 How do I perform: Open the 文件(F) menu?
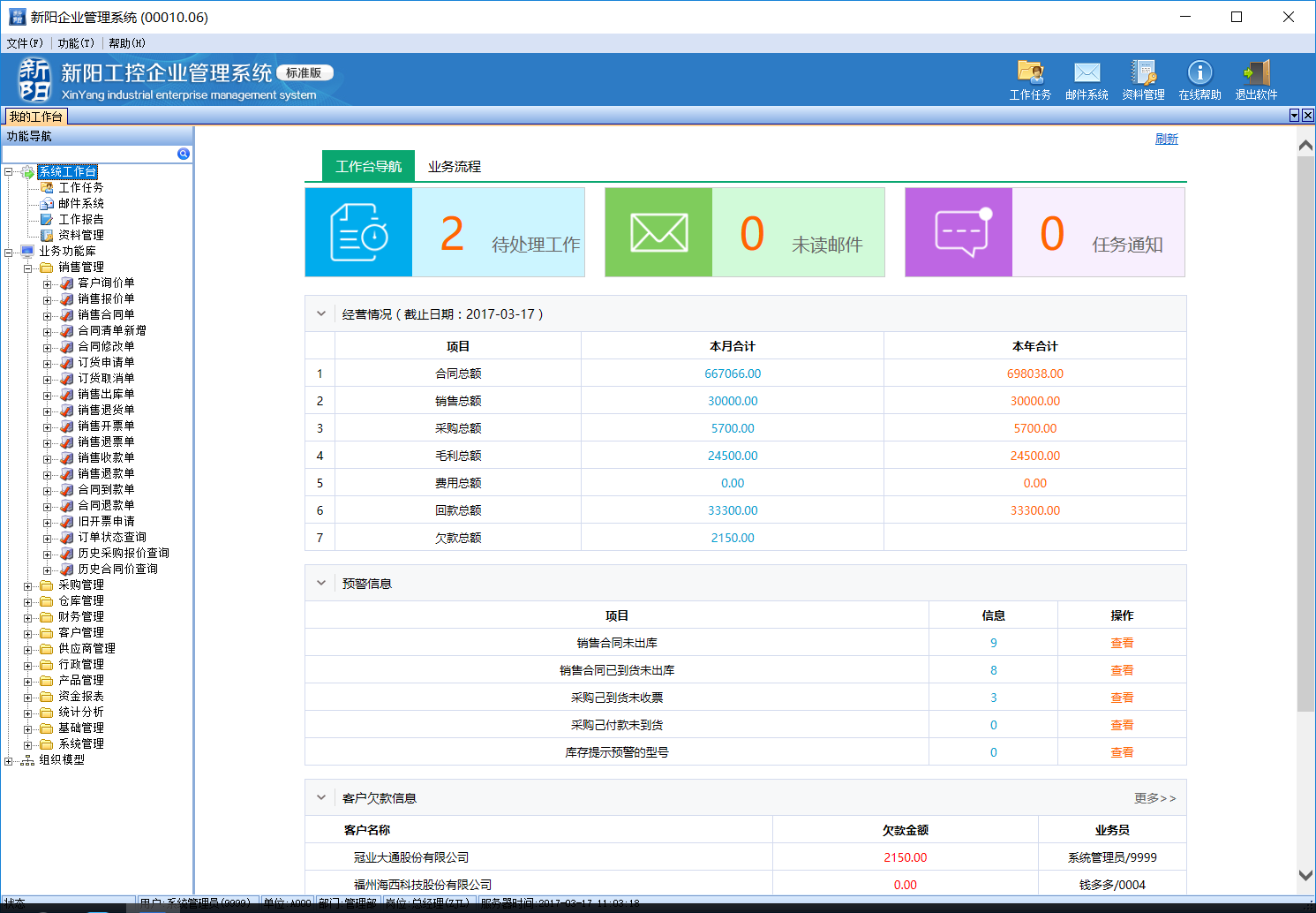(x=25, y=42)
